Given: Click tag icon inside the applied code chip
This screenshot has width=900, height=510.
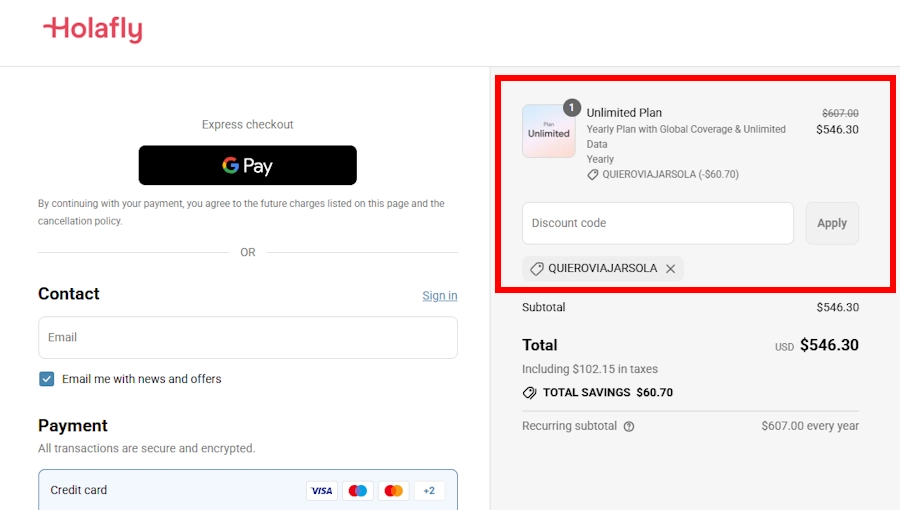Looking at the screenshot, I should (537, 269).
